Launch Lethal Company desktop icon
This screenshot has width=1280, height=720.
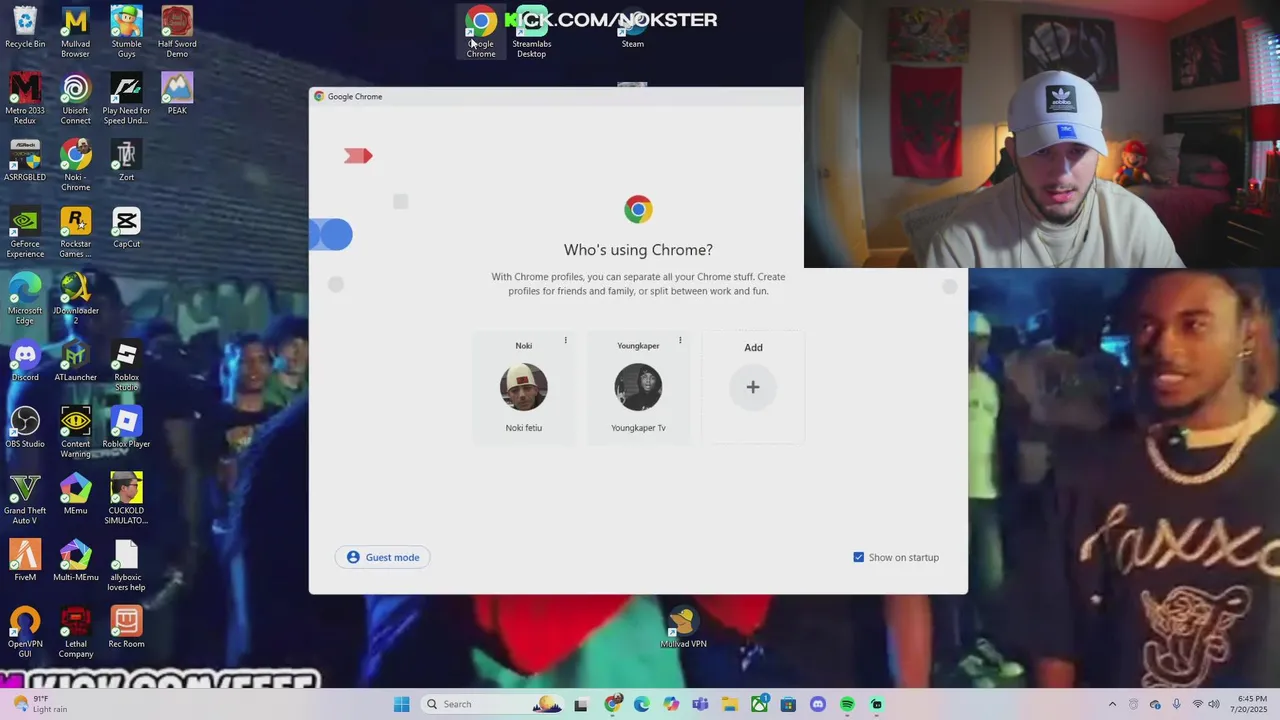[75, 633]
